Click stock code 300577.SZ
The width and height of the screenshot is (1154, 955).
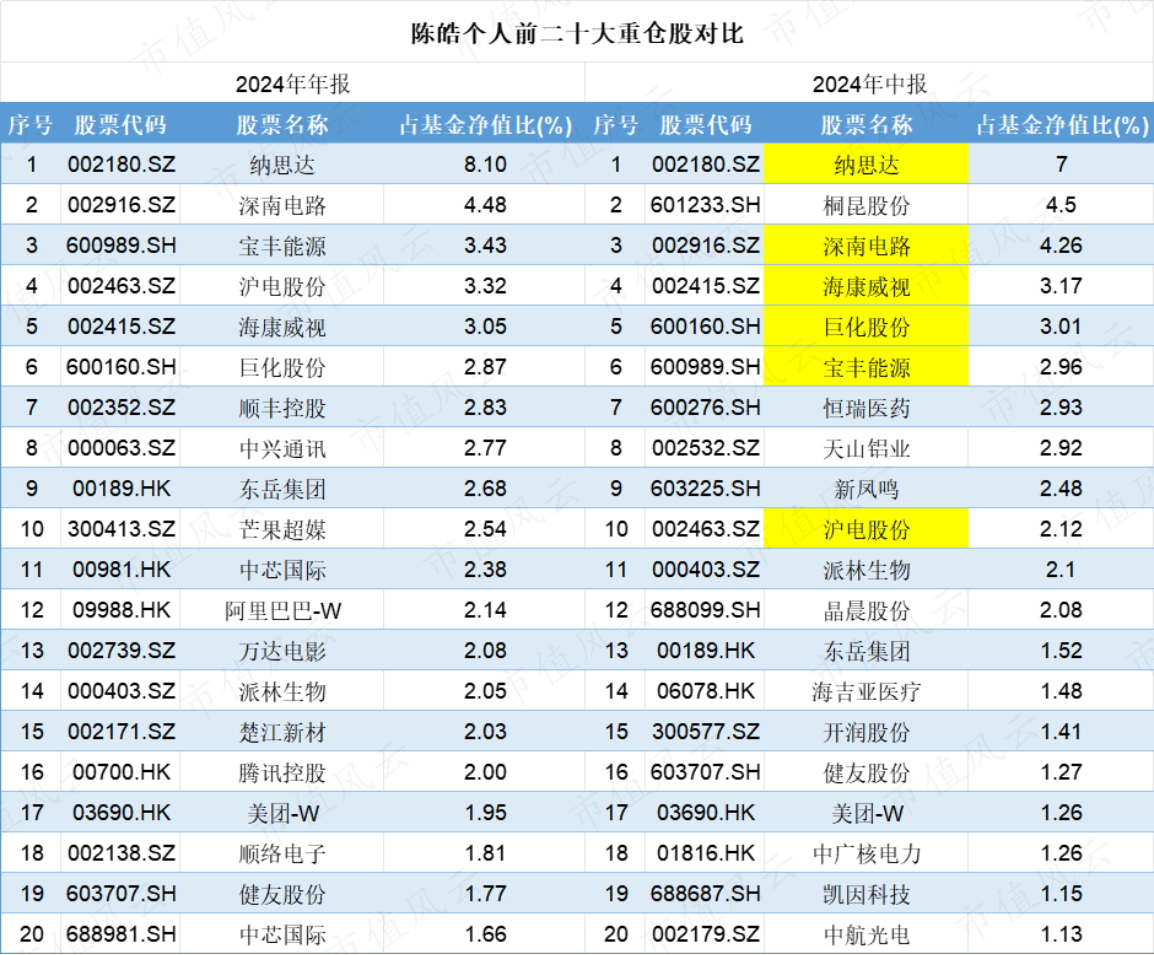pyautogui.click(x=705, y=731)
